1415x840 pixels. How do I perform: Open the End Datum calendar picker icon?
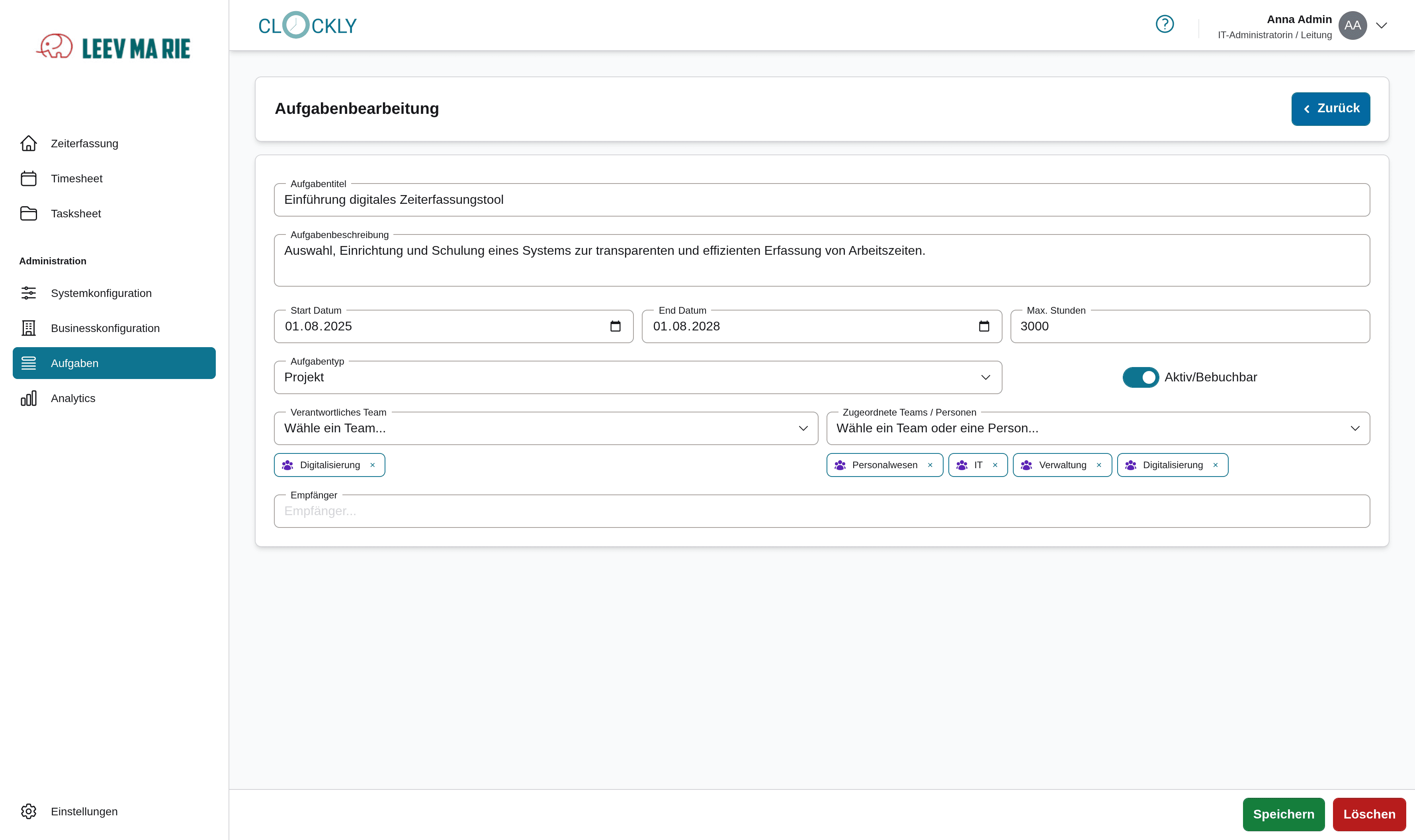point(984,326)
